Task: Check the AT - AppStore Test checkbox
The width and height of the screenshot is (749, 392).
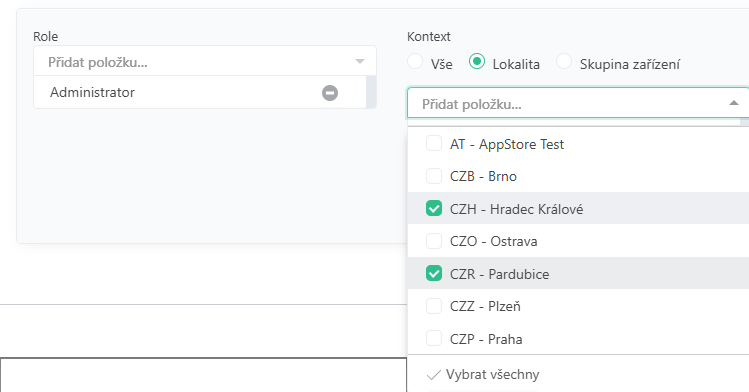Action: [434, 143]
